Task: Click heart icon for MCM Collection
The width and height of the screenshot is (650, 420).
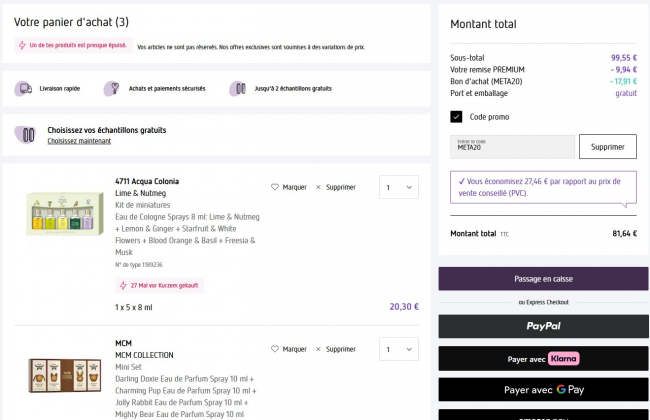Action: [x=276, y=349]
